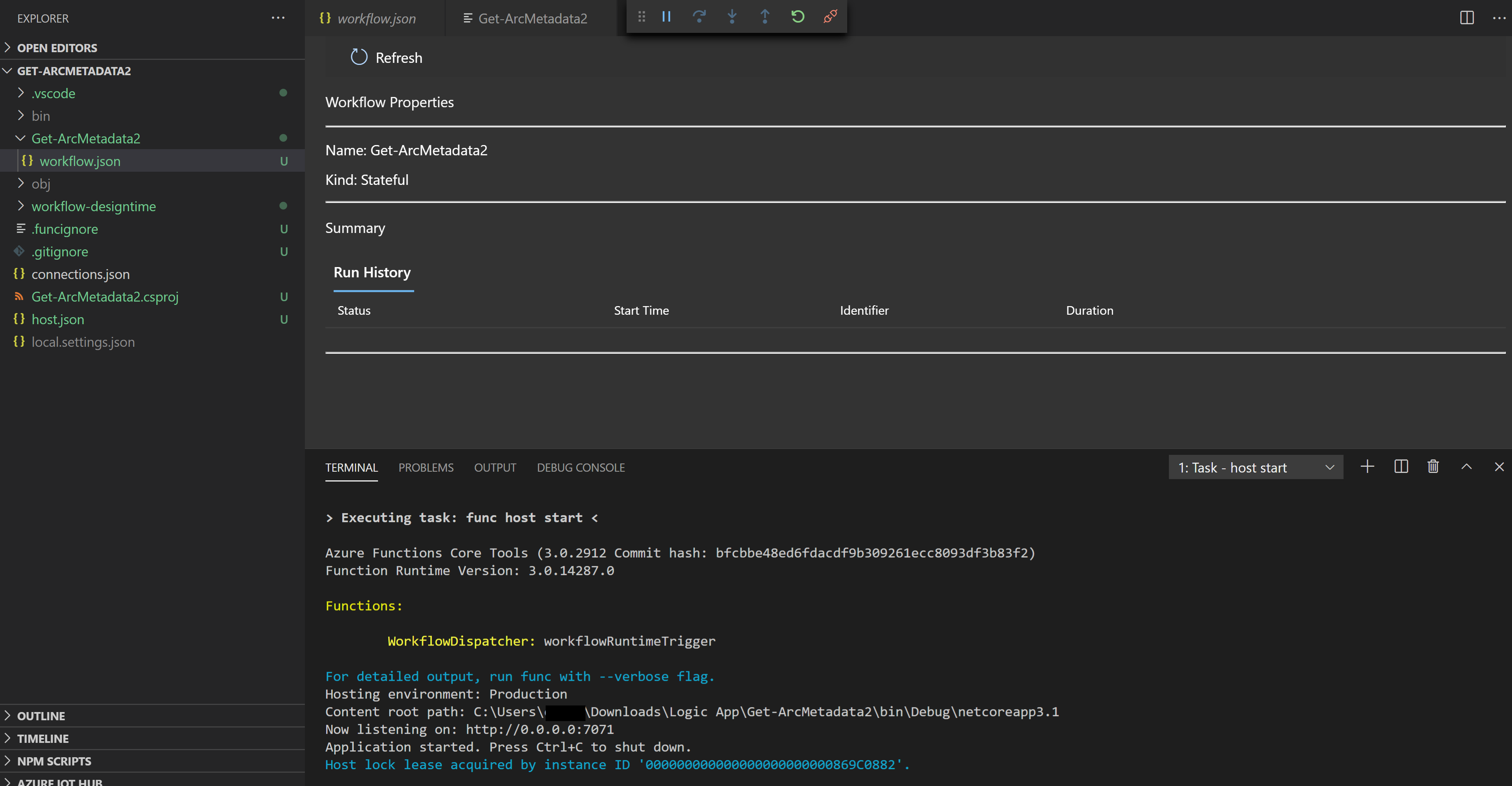Split the editor with the top-right icon
This screenshot has width=1512, height=786.
click(1466, 18)
